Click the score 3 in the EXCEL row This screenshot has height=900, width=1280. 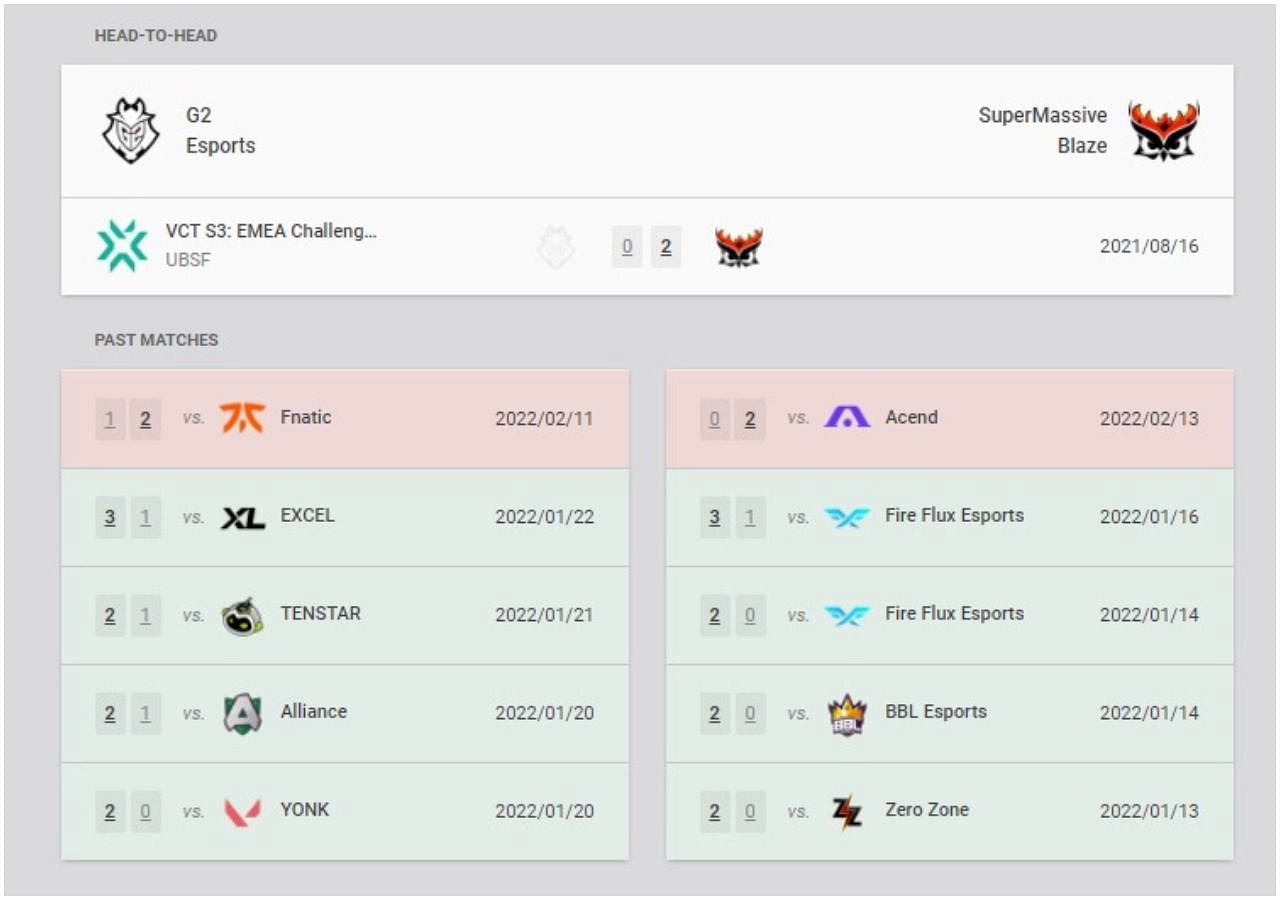pos(110,518)
